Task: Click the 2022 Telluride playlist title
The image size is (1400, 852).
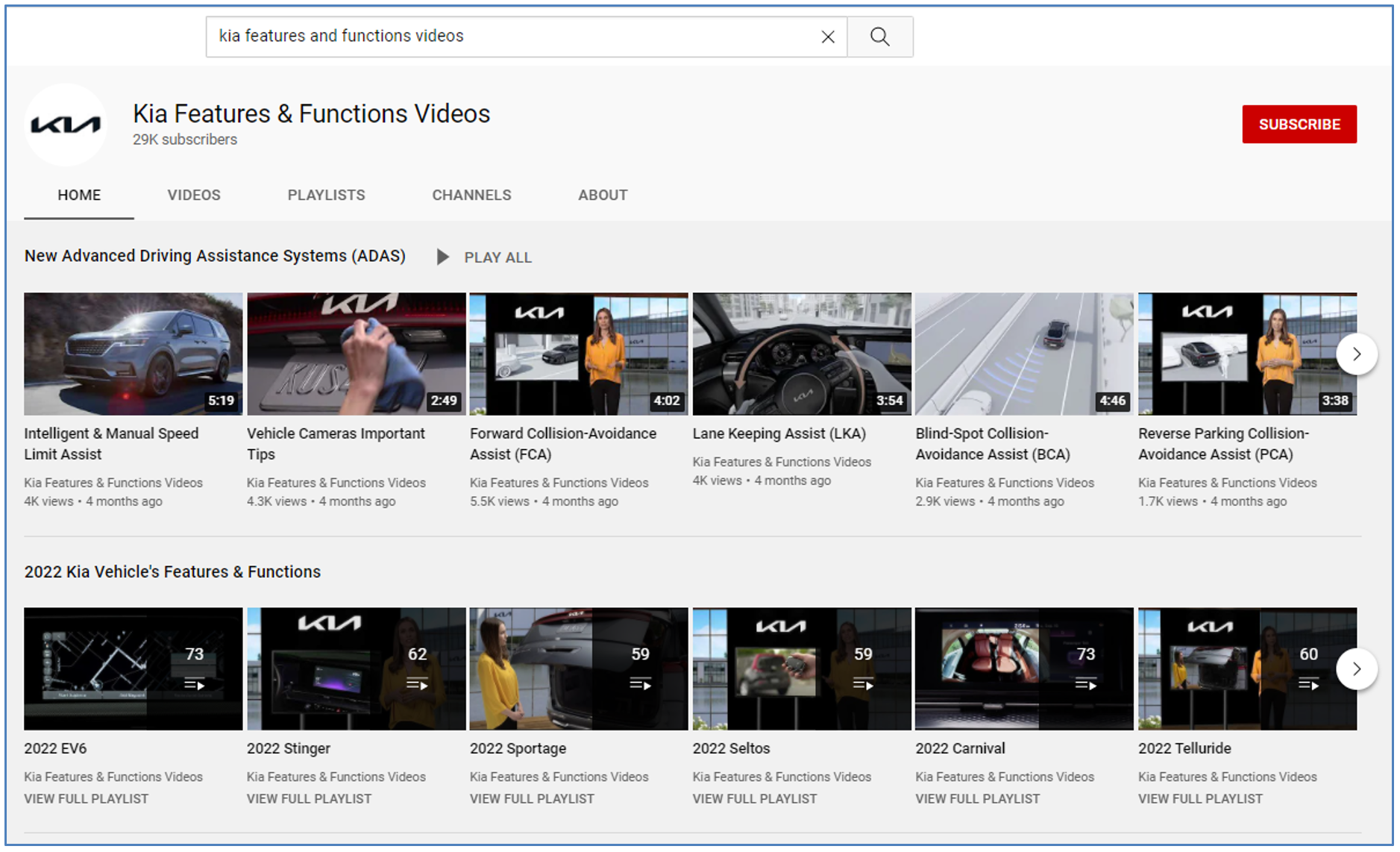Action: 1184,748
